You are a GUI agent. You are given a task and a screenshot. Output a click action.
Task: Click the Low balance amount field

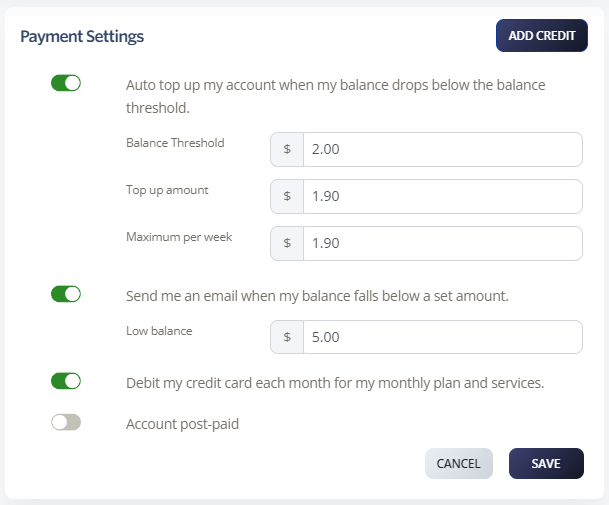442,337
